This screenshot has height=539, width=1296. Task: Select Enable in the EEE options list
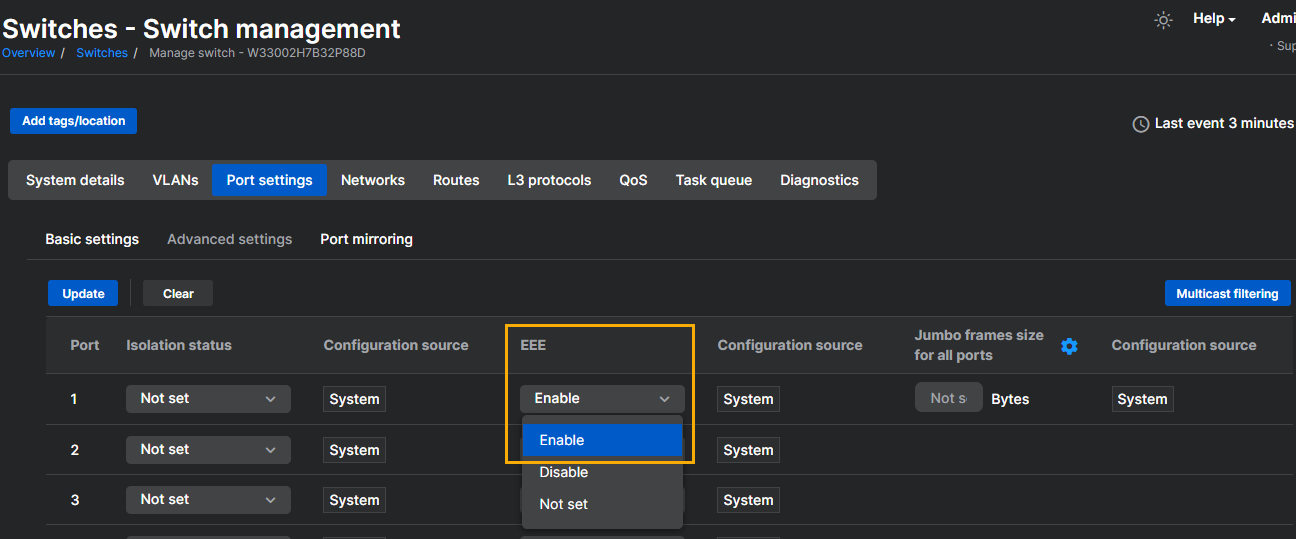601,440
